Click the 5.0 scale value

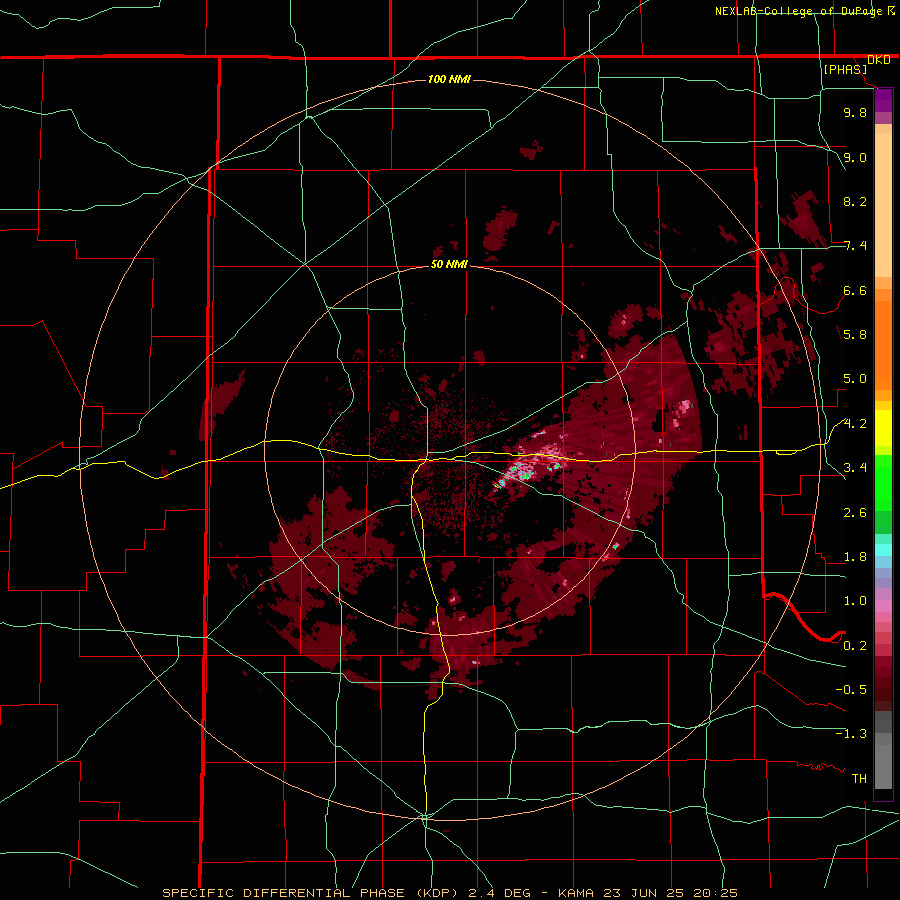855,379
